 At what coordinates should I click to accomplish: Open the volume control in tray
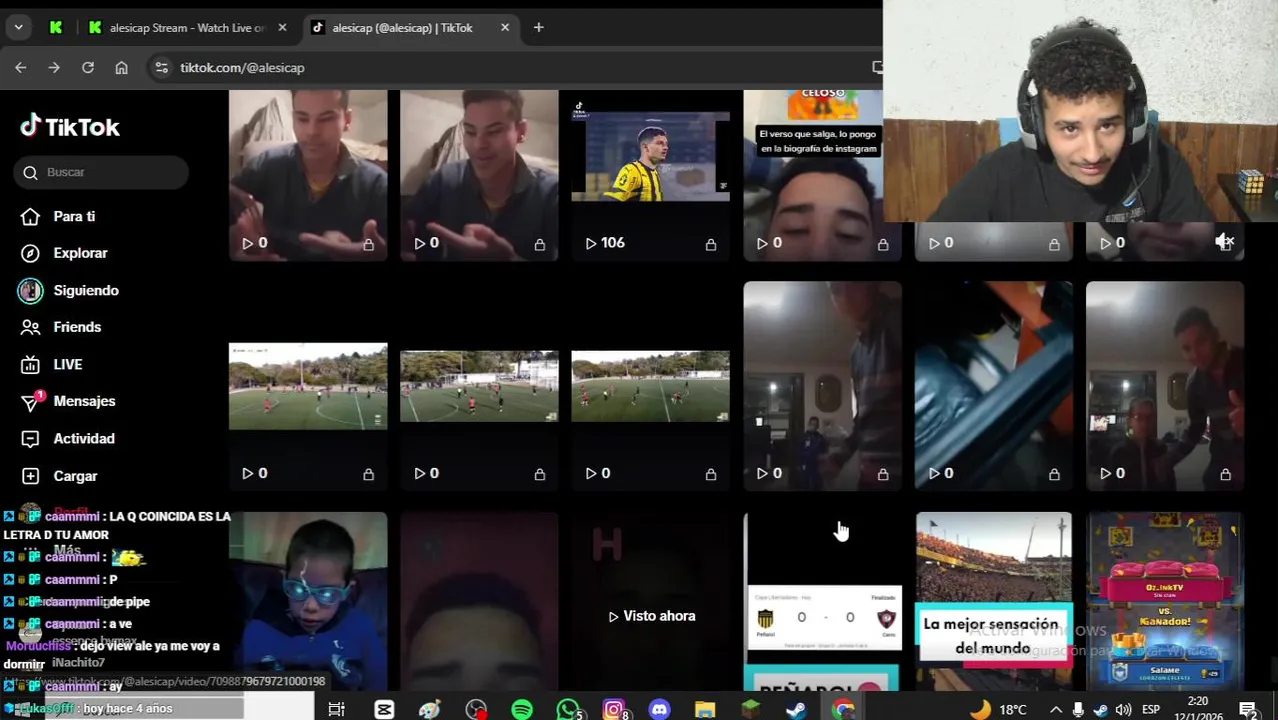click(x=1123, y=709)
